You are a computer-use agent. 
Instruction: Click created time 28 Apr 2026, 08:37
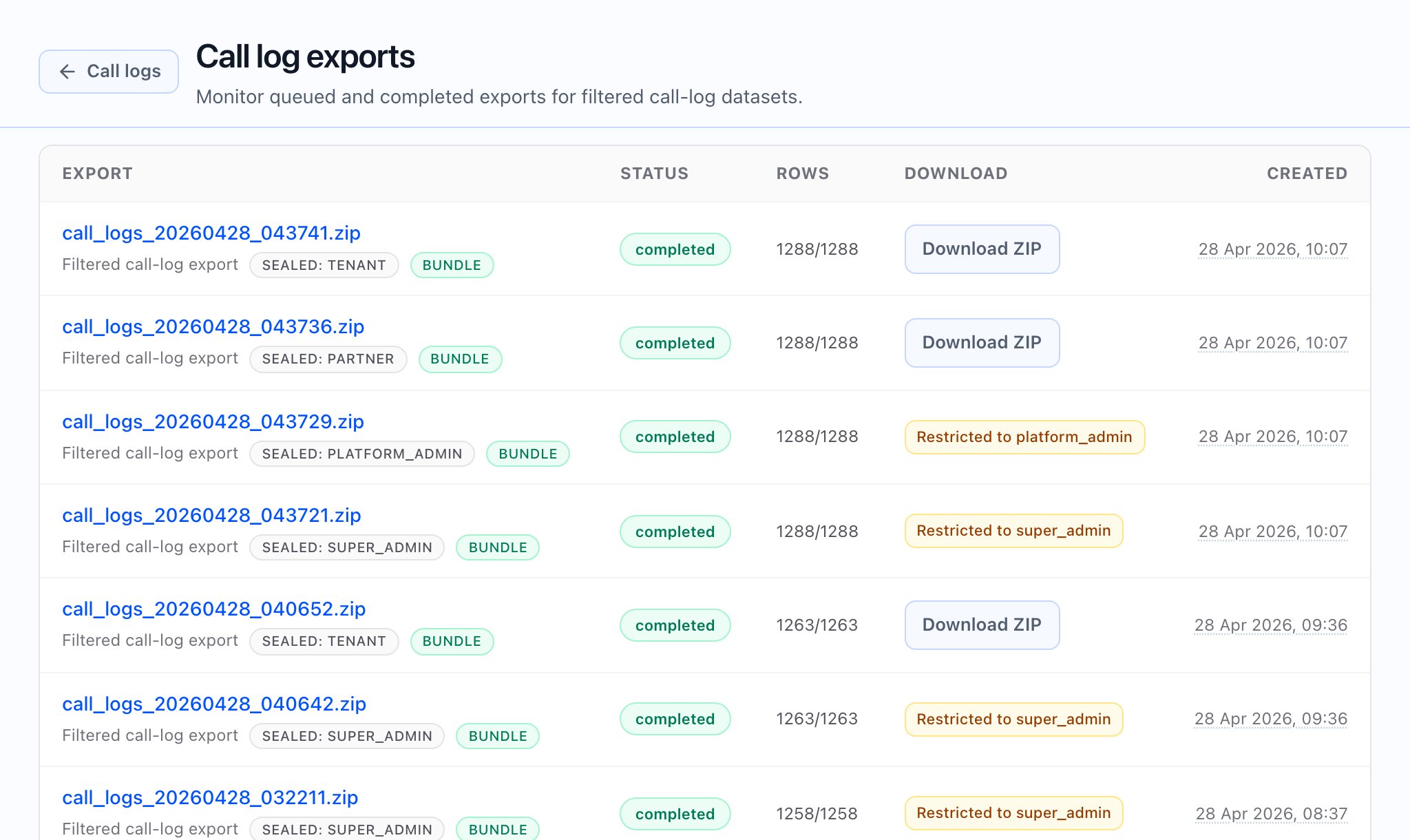[x=1271, y=814]
